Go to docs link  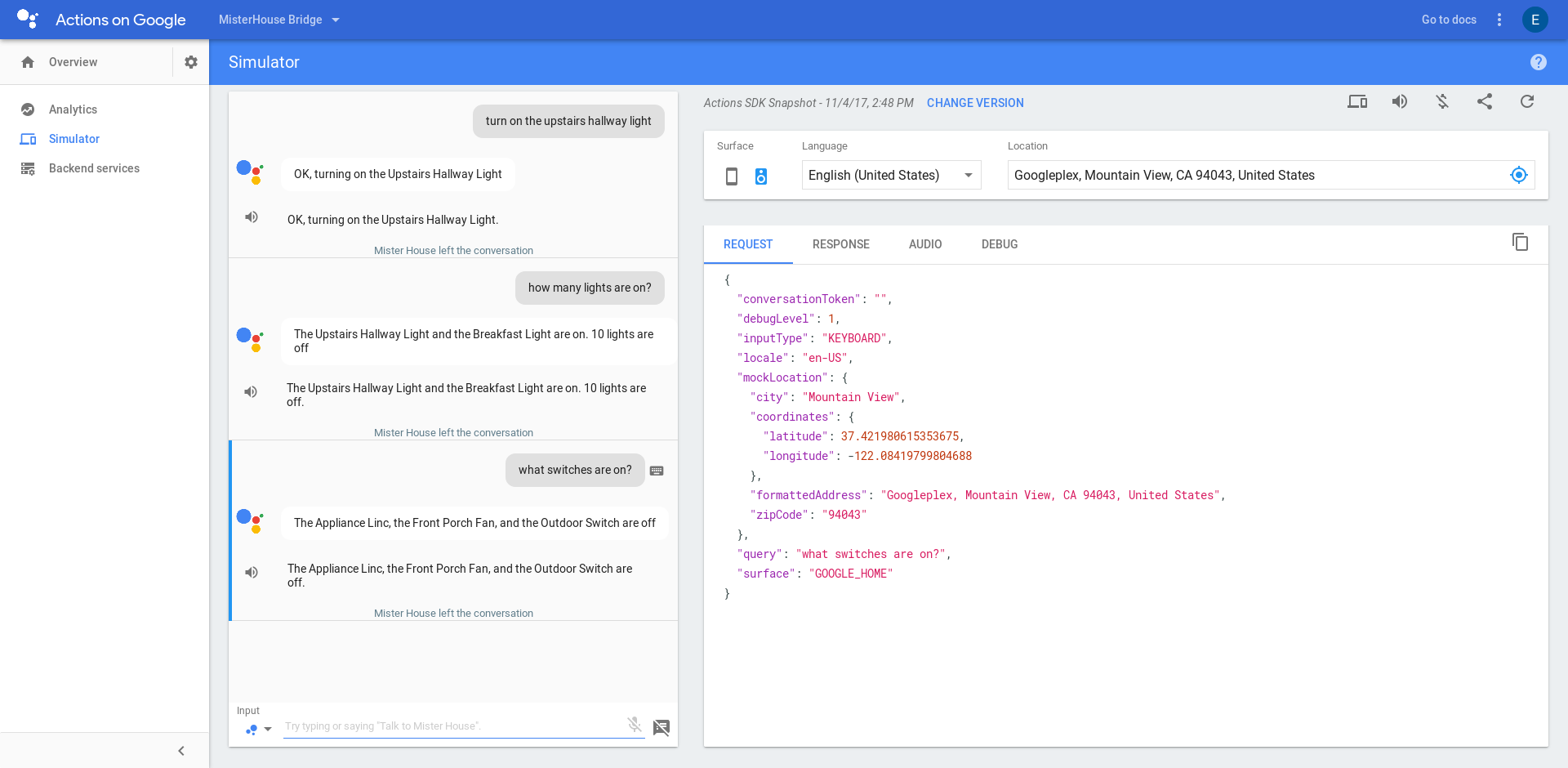coord(1449,20)
